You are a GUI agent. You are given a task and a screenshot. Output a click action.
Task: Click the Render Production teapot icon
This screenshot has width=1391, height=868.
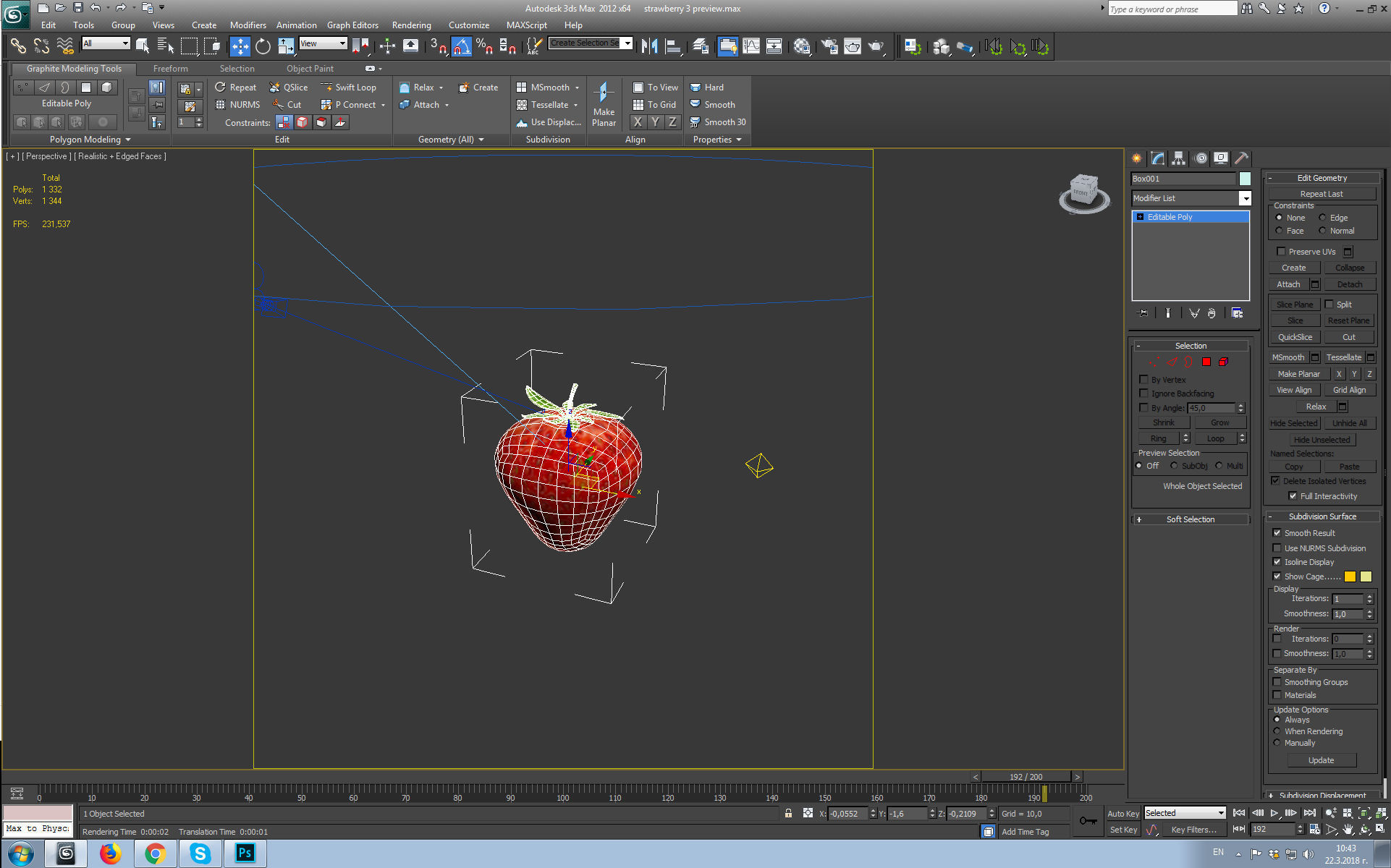click(x=876, y=46)
